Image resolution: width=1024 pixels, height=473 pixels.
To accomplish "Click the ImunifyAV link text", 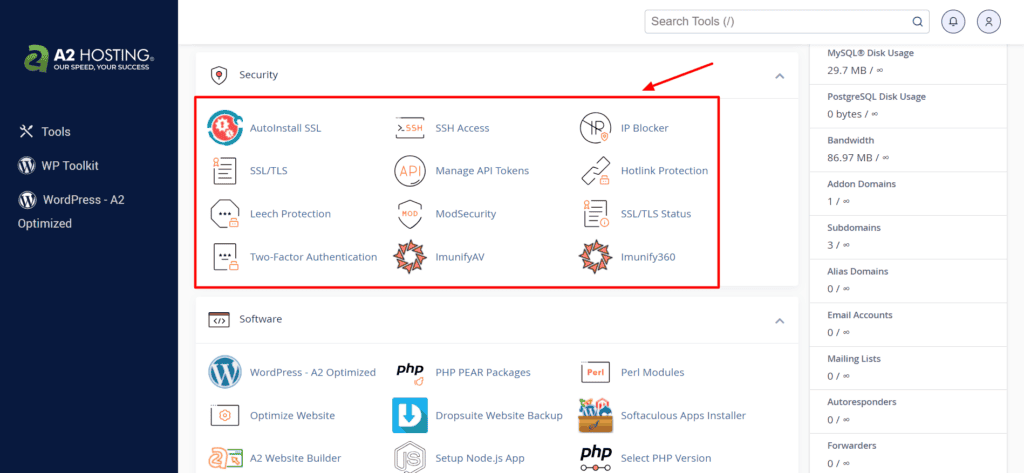I will [460, 257].
